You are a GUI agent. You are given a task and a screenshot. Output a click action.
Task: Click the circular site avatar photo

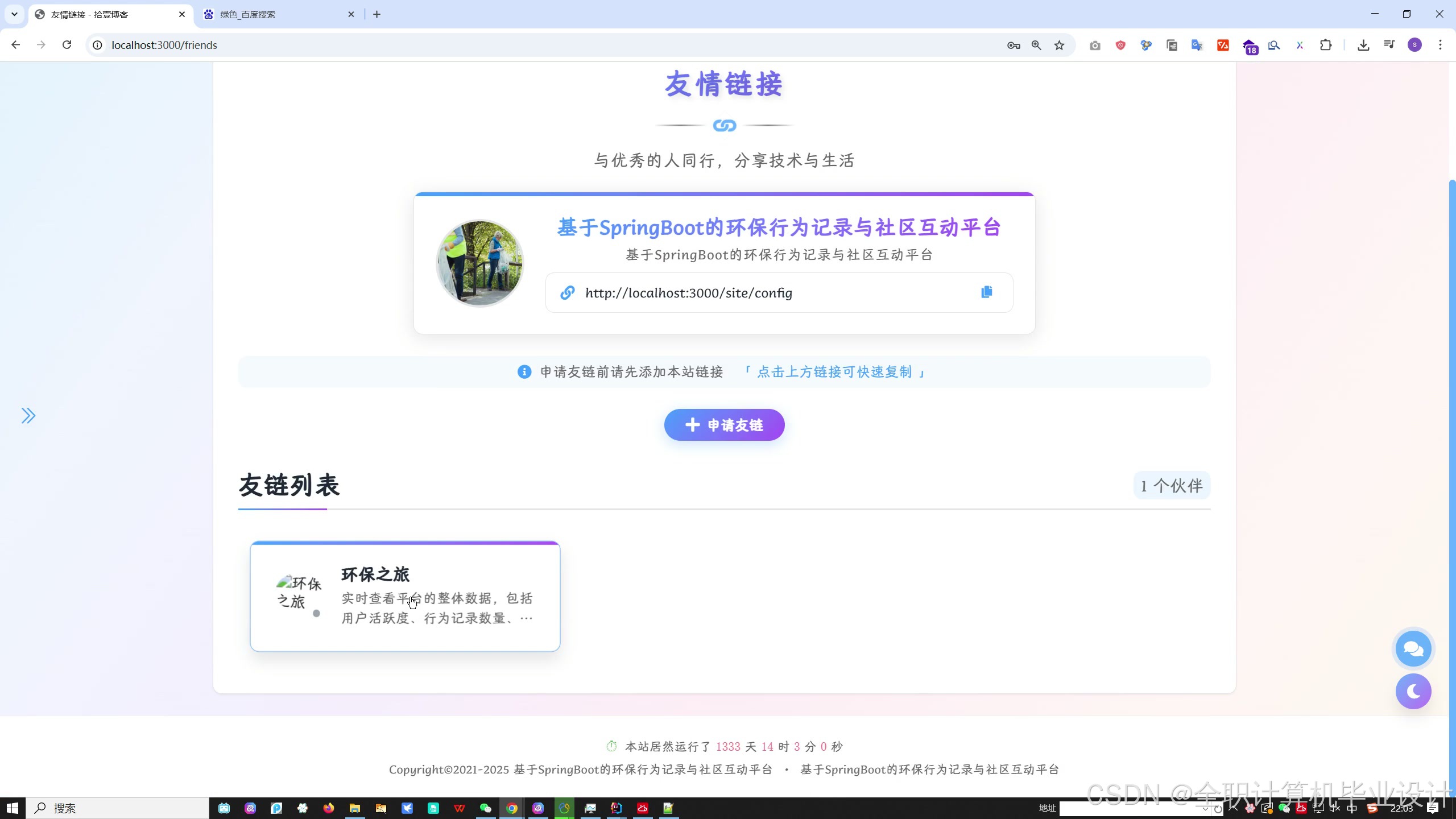click(x=479, y=263)
